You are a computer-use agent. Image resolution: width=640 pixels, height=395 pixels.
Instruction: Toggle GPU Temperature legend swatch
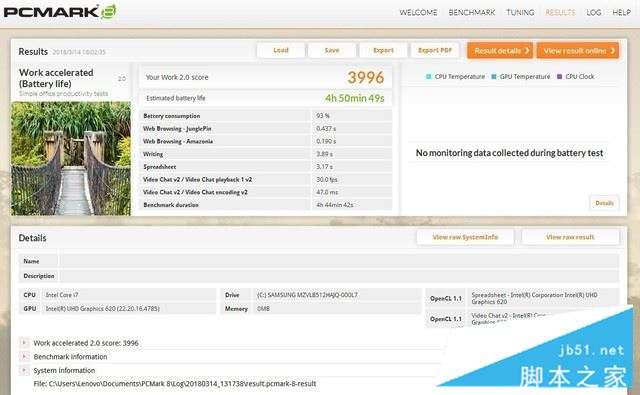point(494,77)
